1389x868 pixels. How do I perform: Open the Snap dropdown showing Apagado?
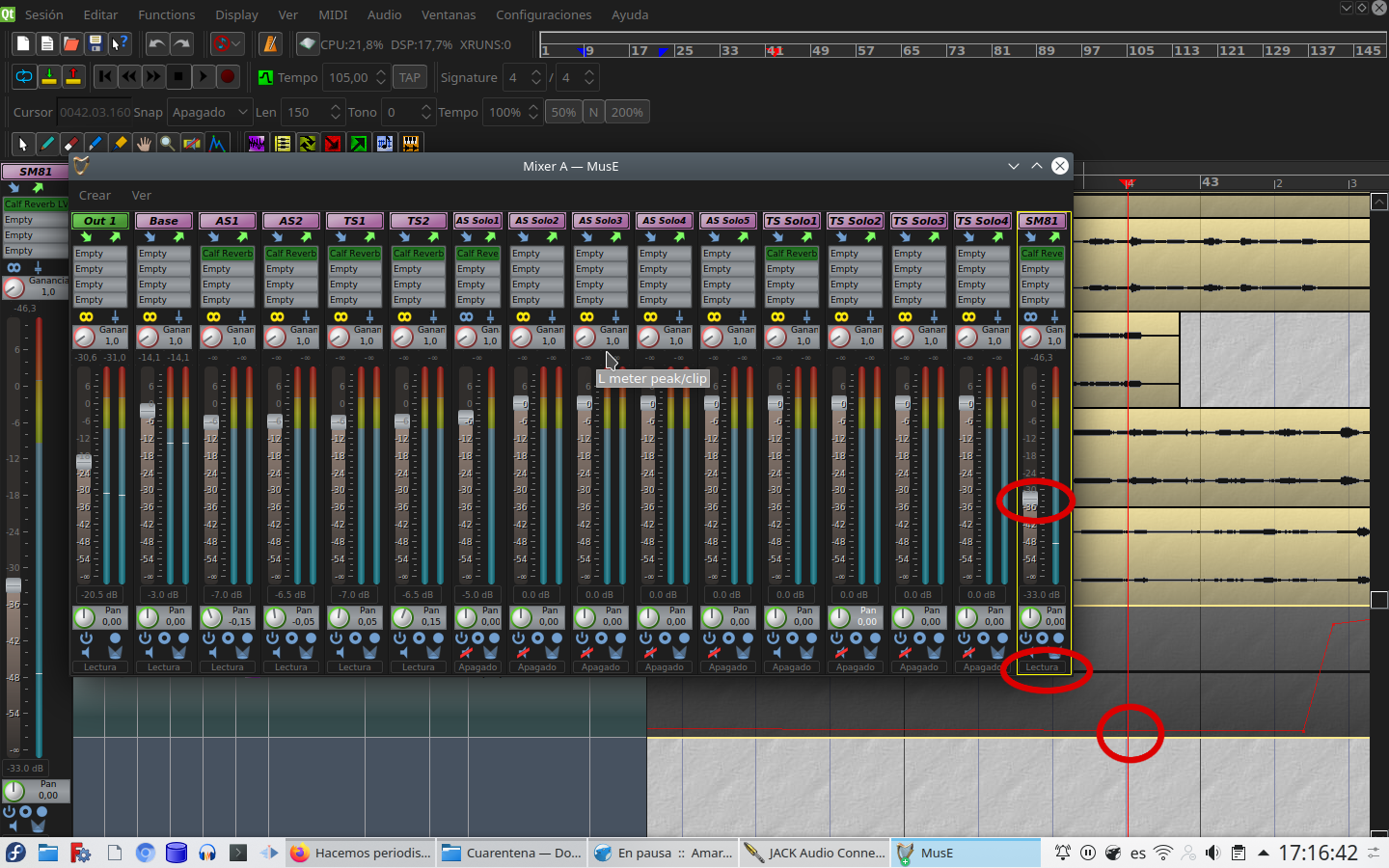(x=209, y=112)
